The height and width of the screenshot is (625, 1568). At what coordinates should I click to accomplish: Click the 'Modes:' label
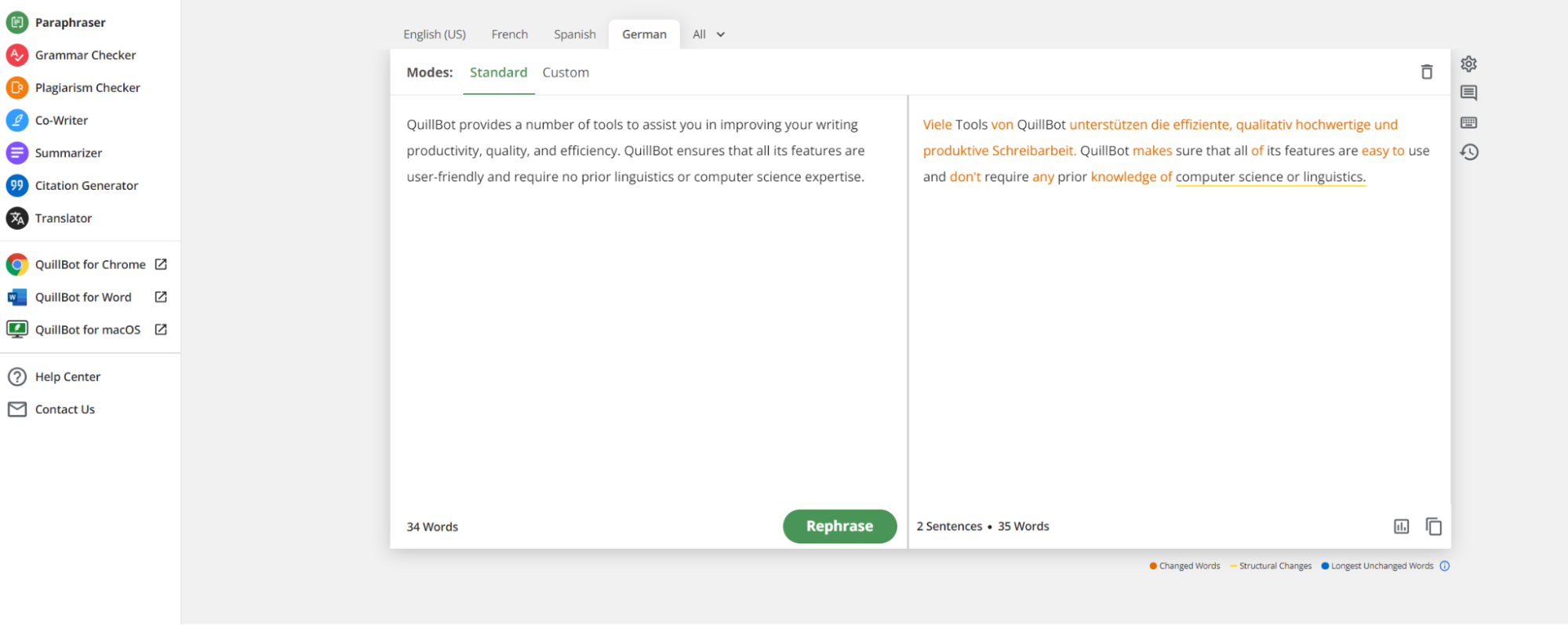point(430,73)
